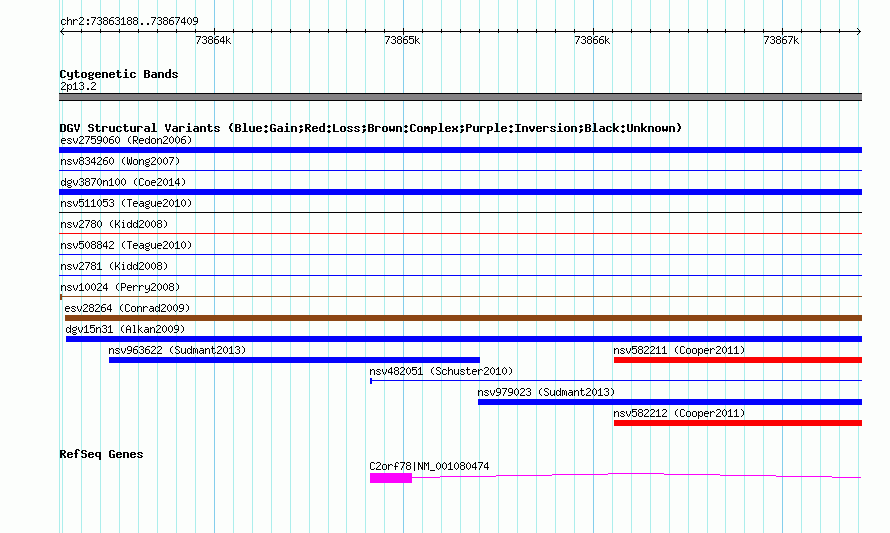Image resolution: width=890 pixels, height=533 pixels.
Task: Click the blue nsv963622 gain bar
Action: click(x=294, y=360)
